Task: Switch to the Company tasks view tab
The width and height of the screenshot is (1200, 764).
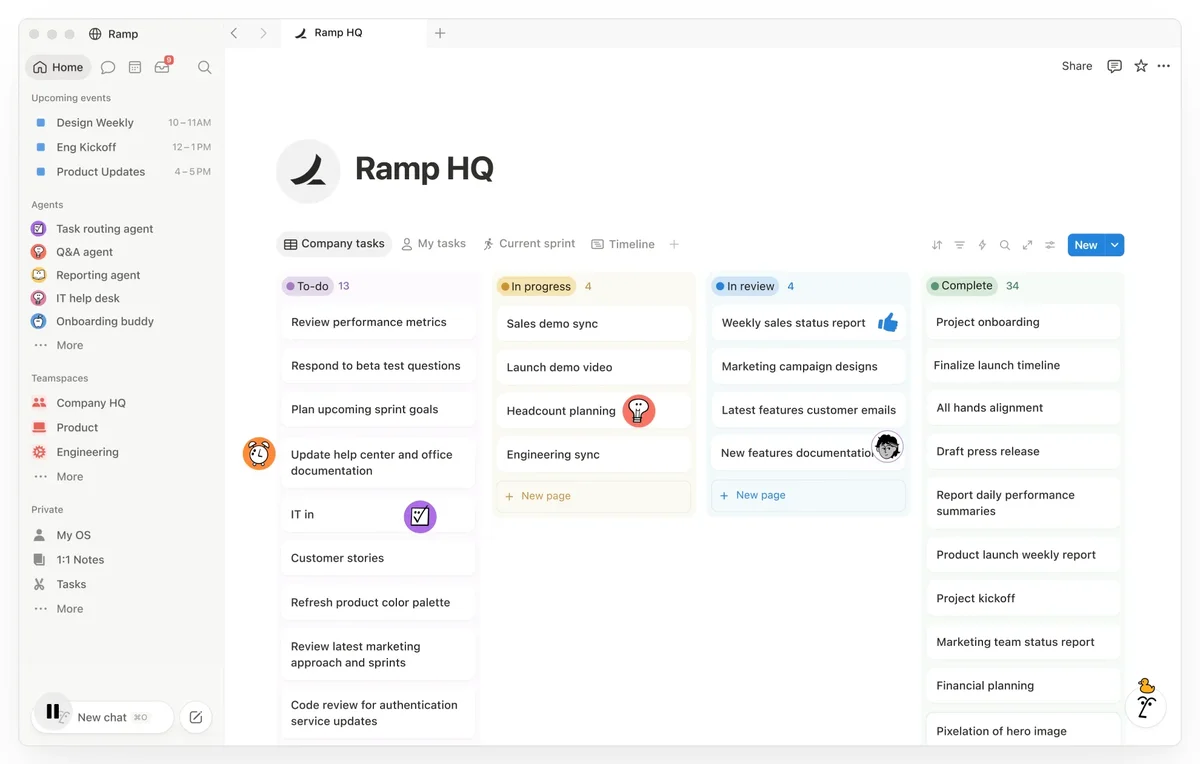Action: coord(334,244)
